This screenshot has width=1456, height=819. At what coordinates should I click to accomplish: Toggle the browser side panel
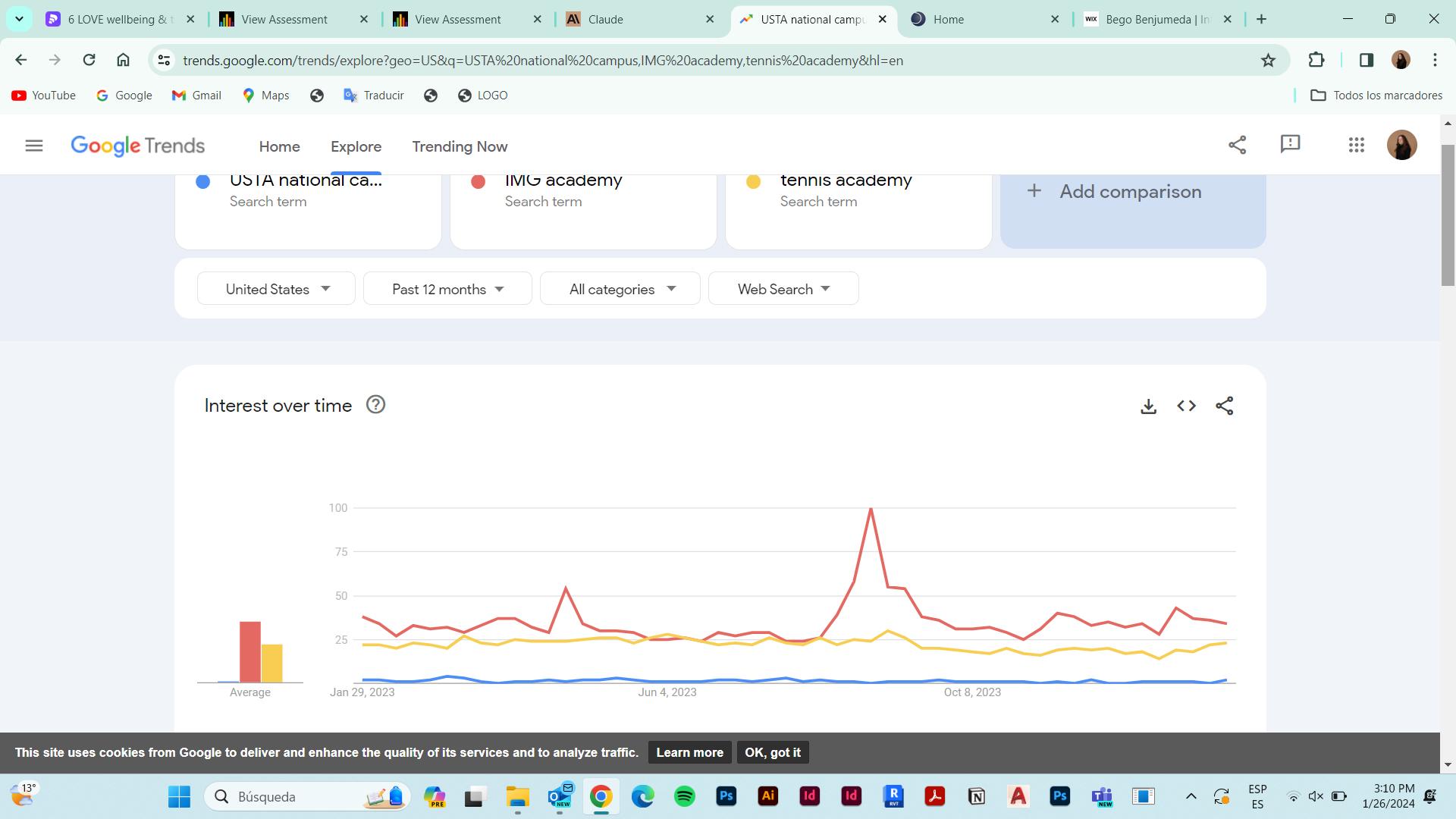tap(1366, 60)
